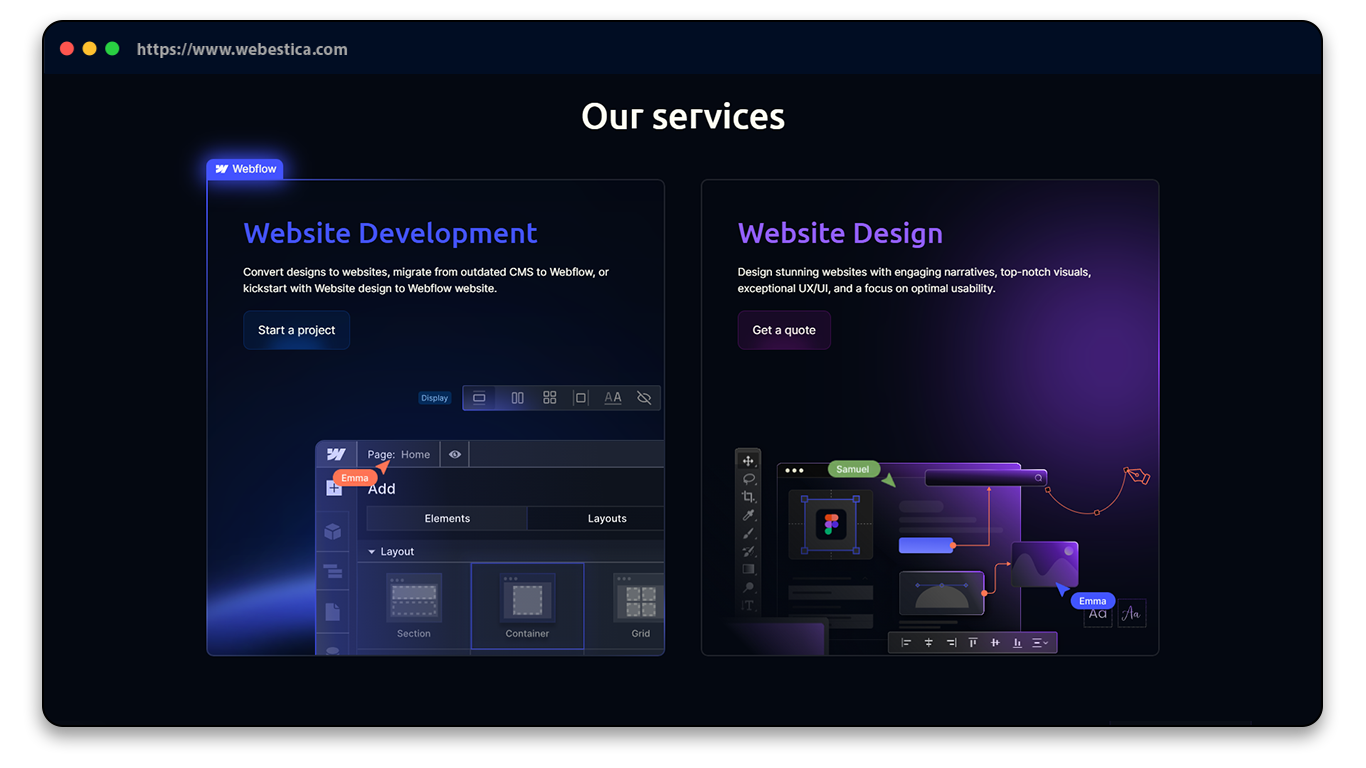Click the Webflow logo in editor header
Viewport: 1366px width, 768px height.
(336, 454)
